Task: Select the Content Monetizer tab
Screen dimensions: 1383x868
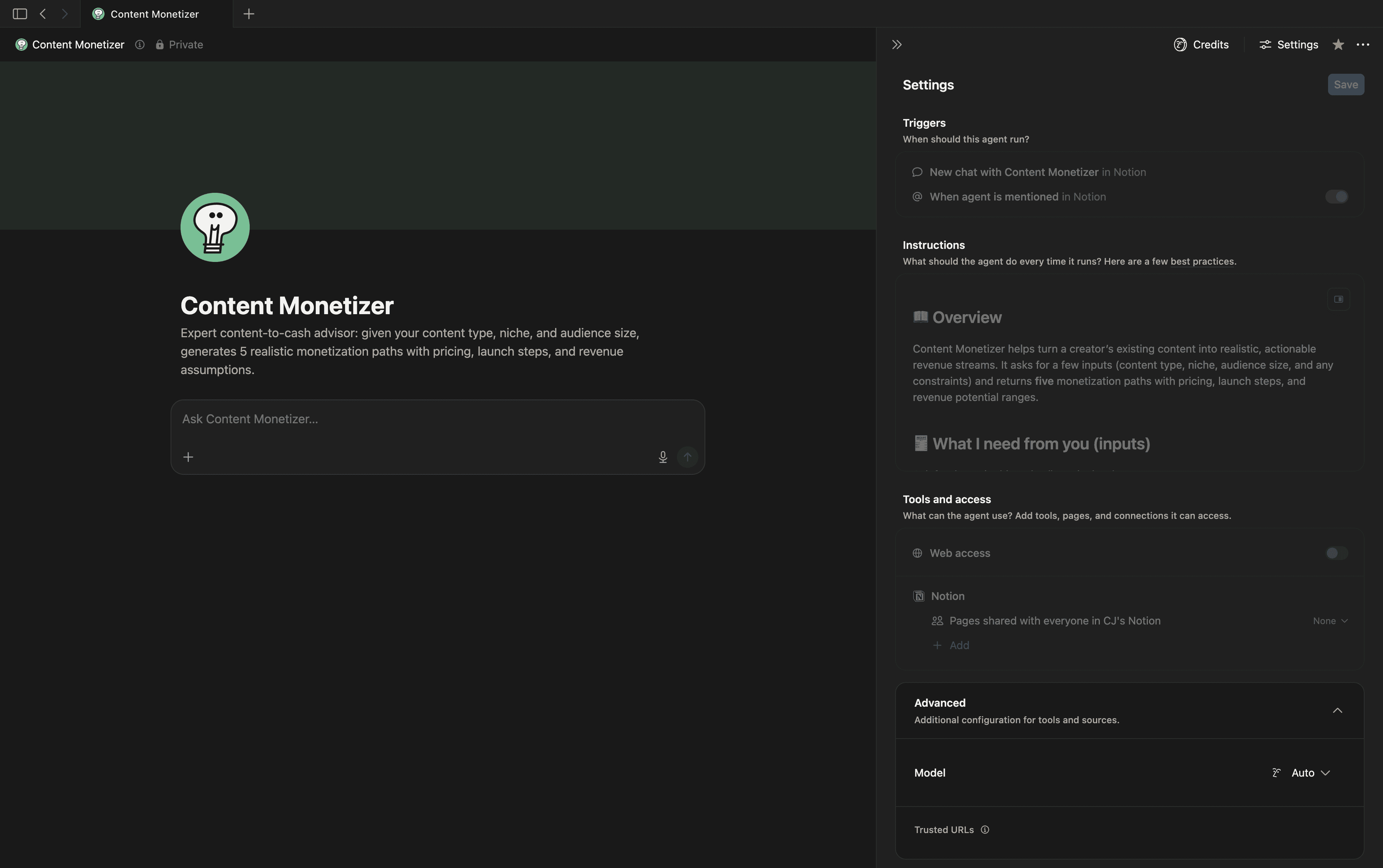Action: pos(156,14)
